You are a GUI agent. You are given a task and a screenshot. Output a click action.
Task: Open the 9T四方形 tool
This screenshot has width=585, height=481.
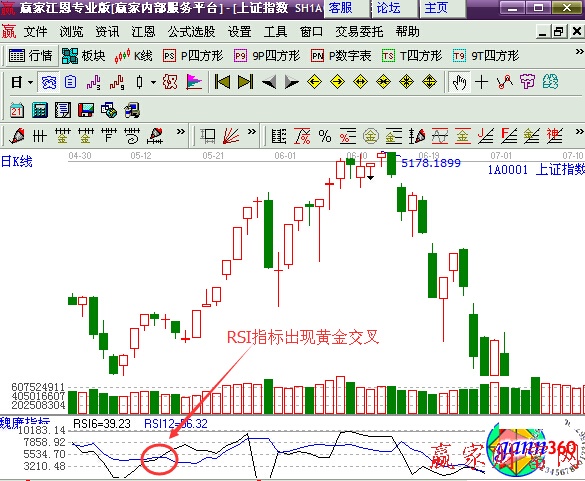(486, 56)
